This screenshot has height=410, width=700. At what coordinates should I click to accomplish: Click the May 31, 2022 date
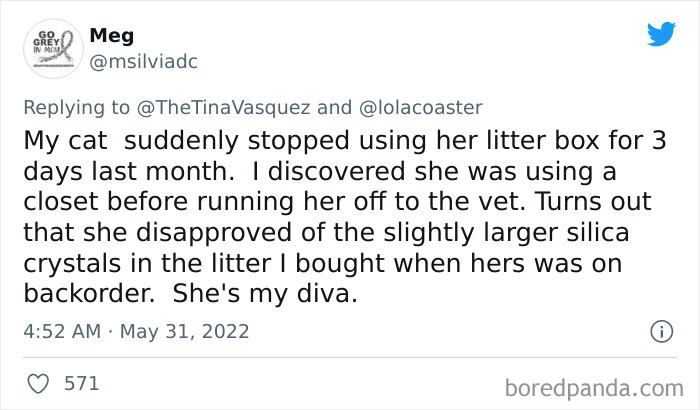(x=186, y=331)
